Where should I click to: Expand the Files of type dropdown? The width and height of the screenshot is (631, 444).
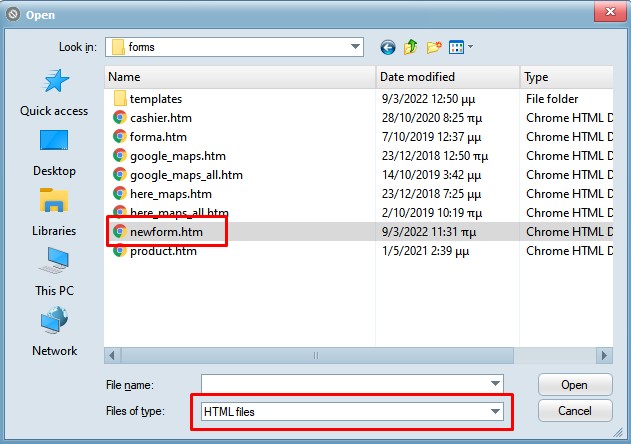[x=495, y=411]
